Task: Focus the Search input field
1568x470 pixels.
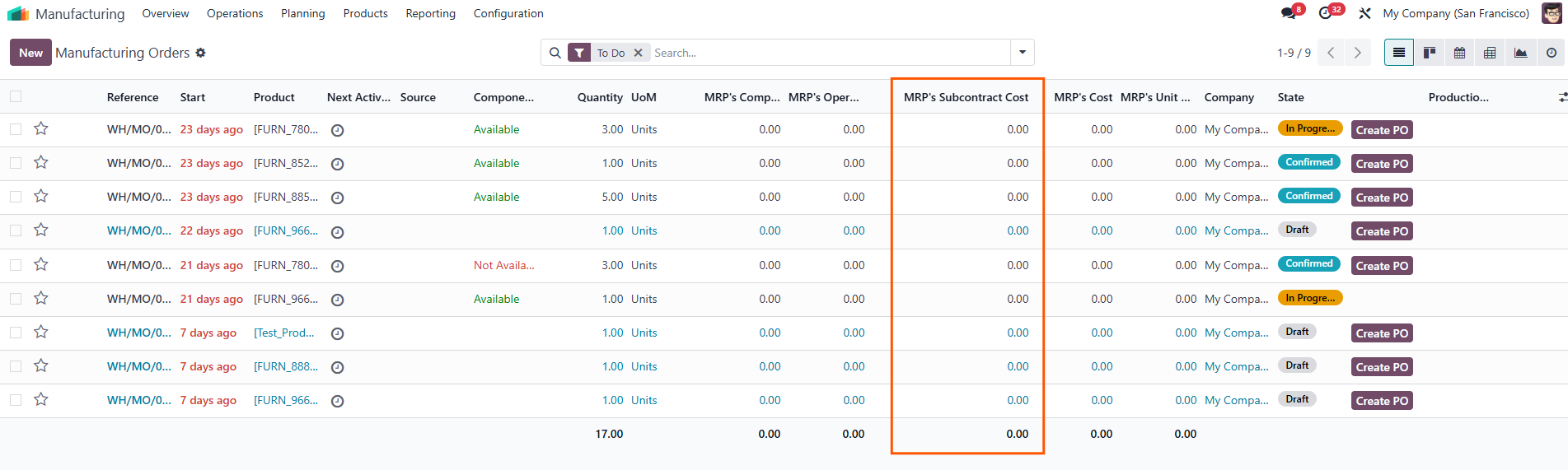Action: coord(828,53)
